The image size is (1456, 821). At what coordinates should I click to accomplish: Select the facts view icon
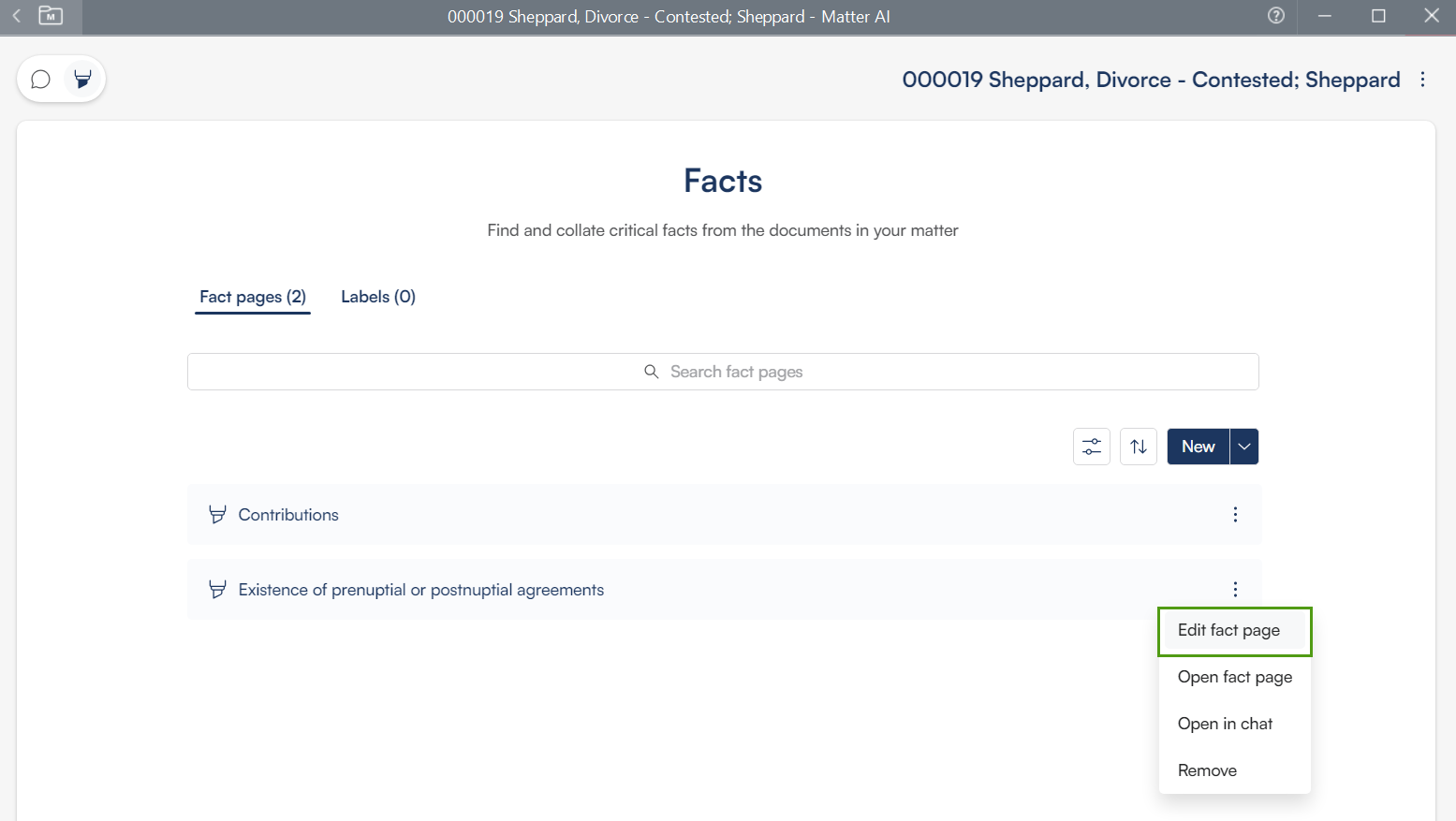pyautogui.click(x=82, y=80)
